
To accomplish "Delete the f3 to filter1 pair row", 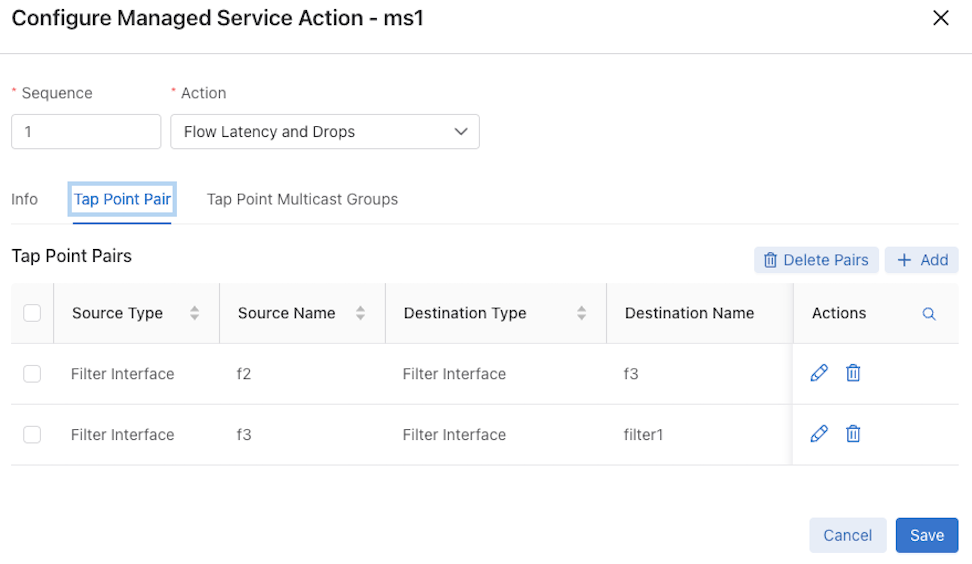I will [x=853, y=434].
